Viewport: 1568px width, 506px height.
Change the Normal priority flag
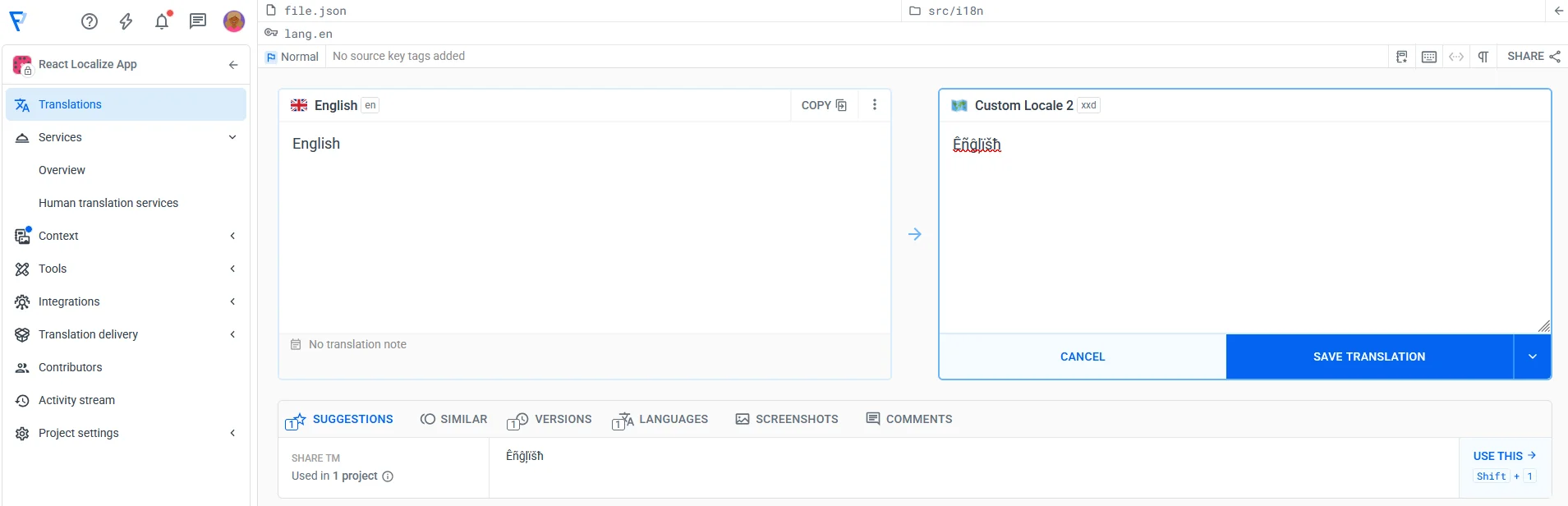292,57
